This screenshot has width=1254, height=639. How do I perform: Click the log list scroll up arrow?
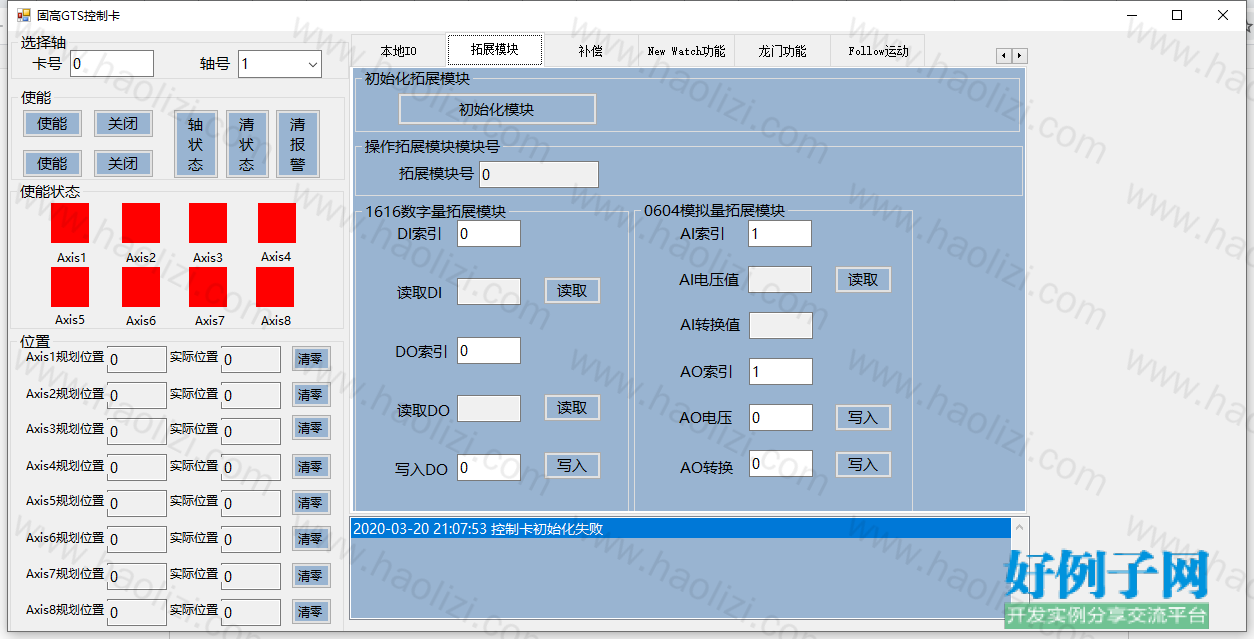pyautogui.click(x=1019, y=526)
